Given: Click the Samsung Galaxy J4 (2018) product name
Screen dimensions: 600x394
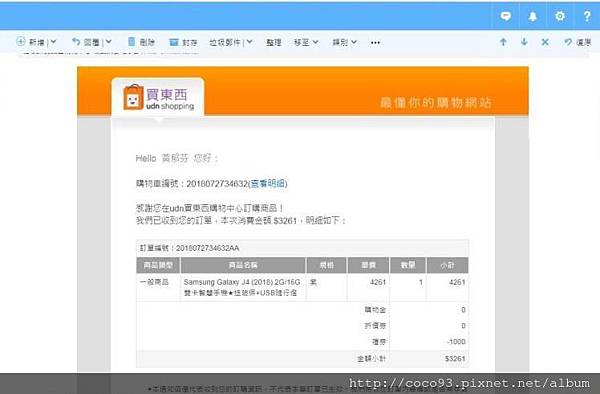Looking at the screenshot, I should (x=242, y=287).
